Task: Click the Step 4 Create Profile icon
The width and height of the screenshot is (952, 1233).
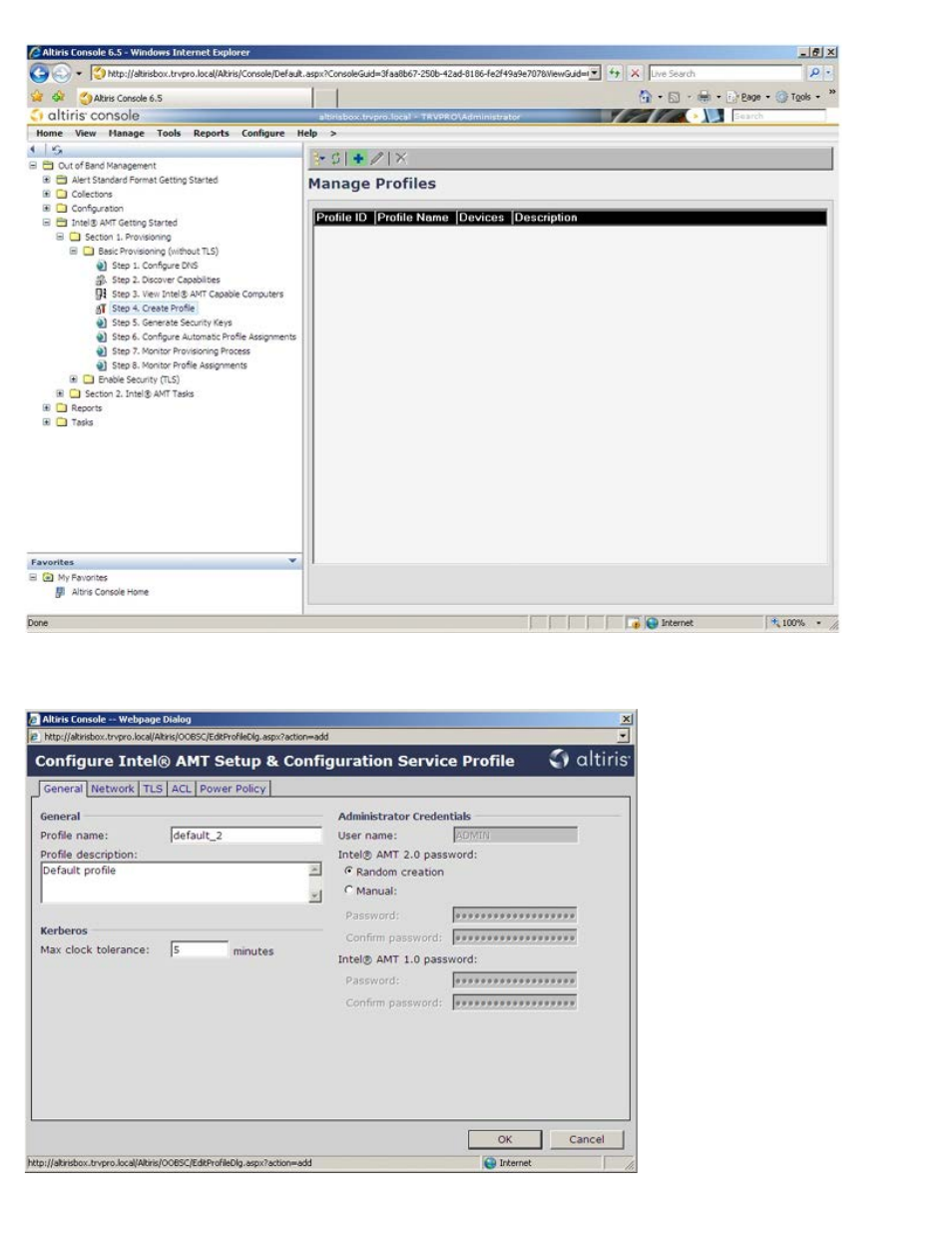Action: coord(101,308)
